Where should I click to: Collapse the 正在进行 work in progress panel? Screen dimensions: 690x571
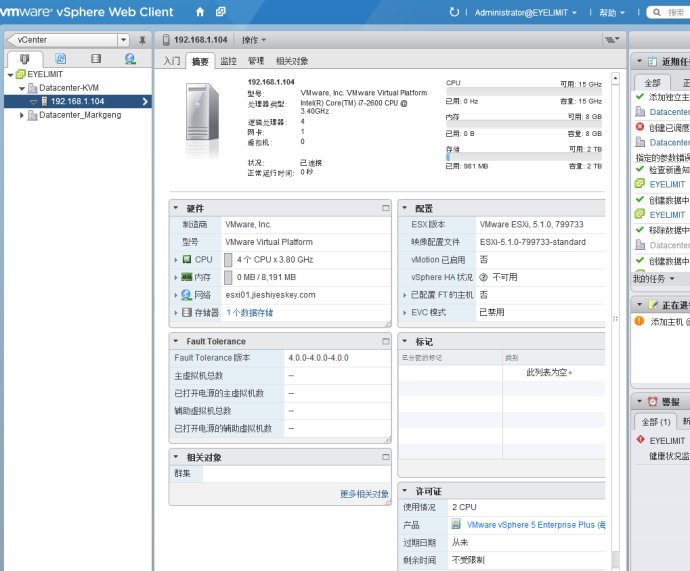(x=639, y=304)
